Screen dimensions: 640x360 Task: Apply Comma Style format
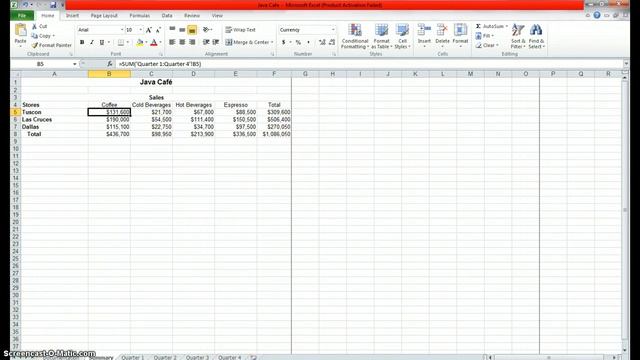(x=308, y=42)
